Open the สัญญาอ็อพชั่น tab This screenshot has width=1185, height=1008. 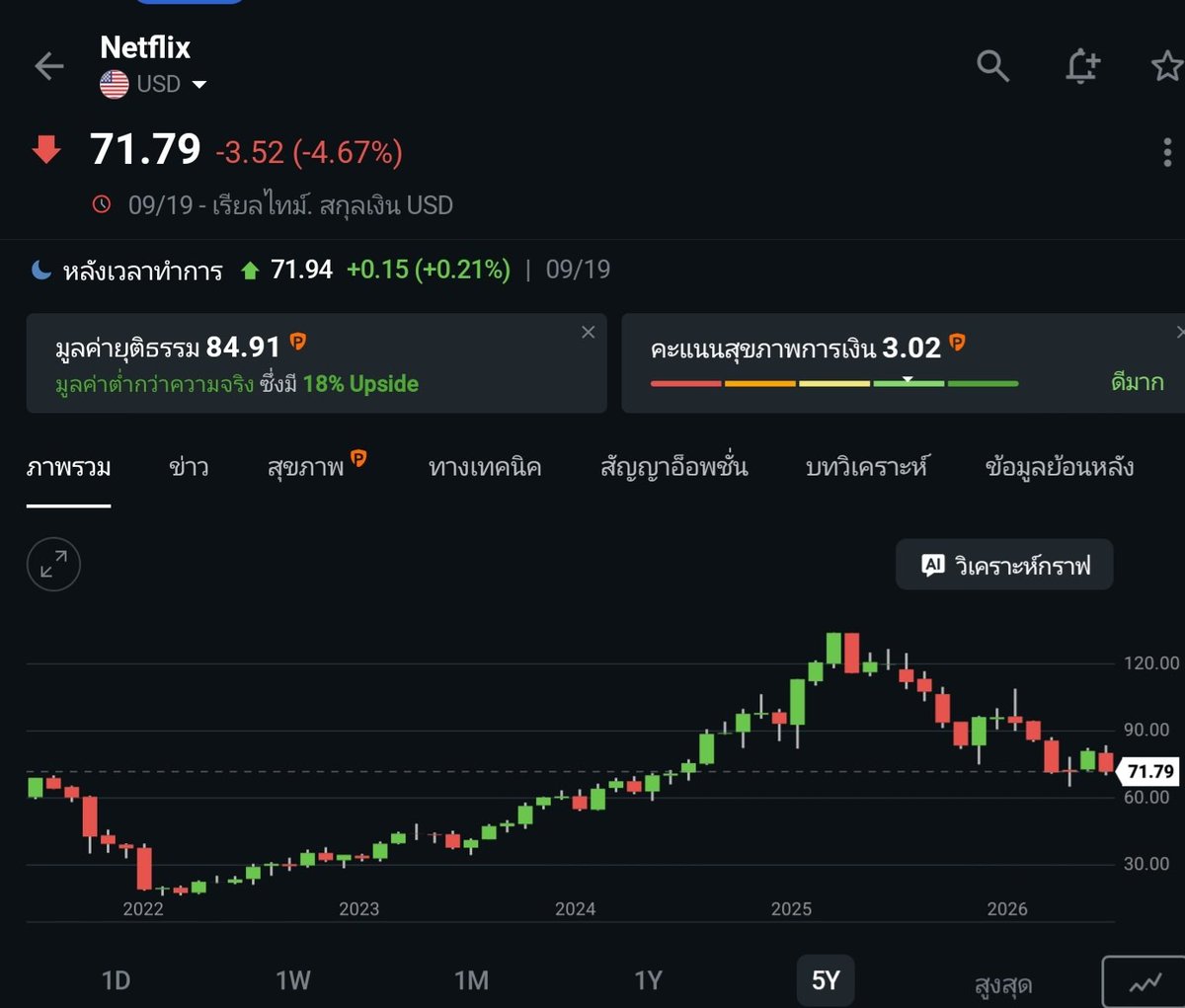[673, 467]
